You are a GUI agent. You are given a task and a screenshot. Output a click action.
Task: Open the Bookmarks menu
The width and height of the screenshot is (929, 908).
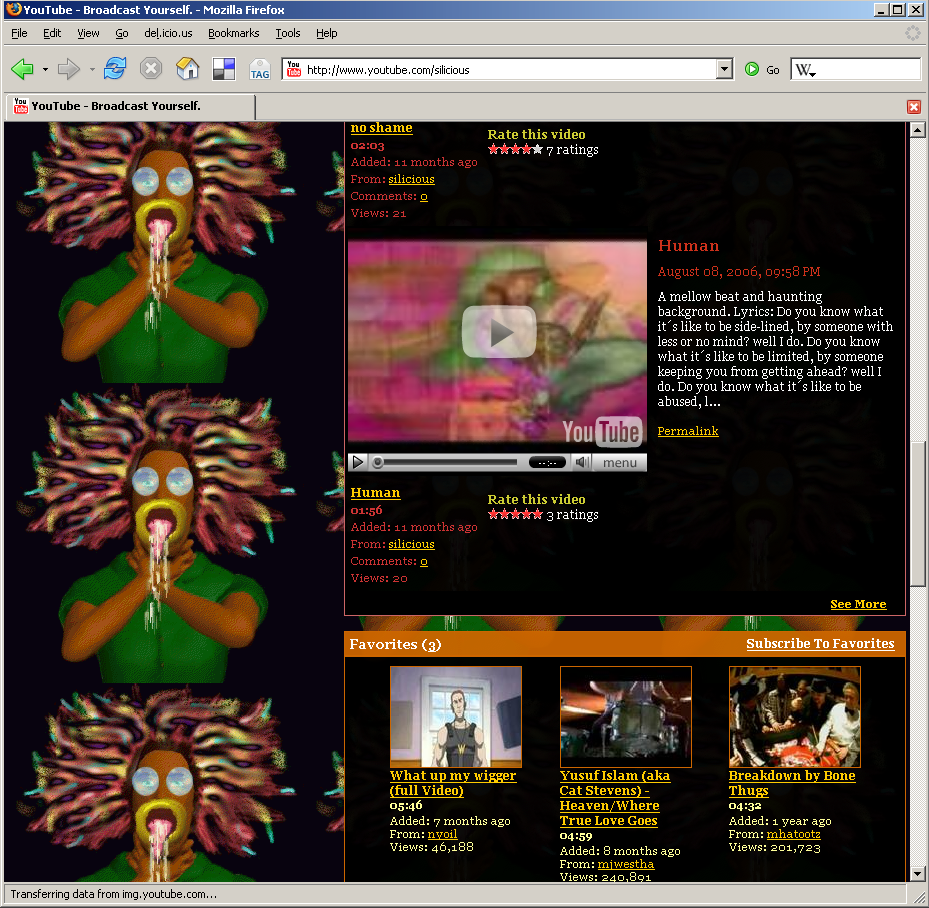(233, 33)
